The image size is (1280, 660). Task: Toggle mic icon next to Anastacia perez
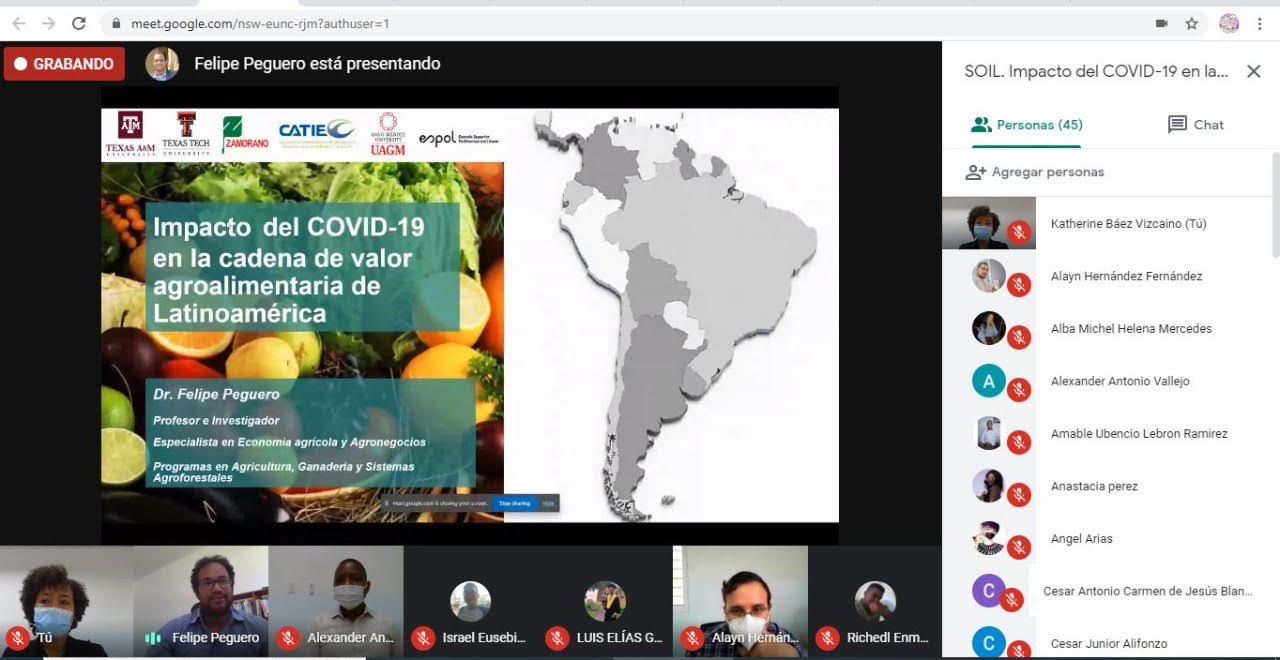(1019, 494)
